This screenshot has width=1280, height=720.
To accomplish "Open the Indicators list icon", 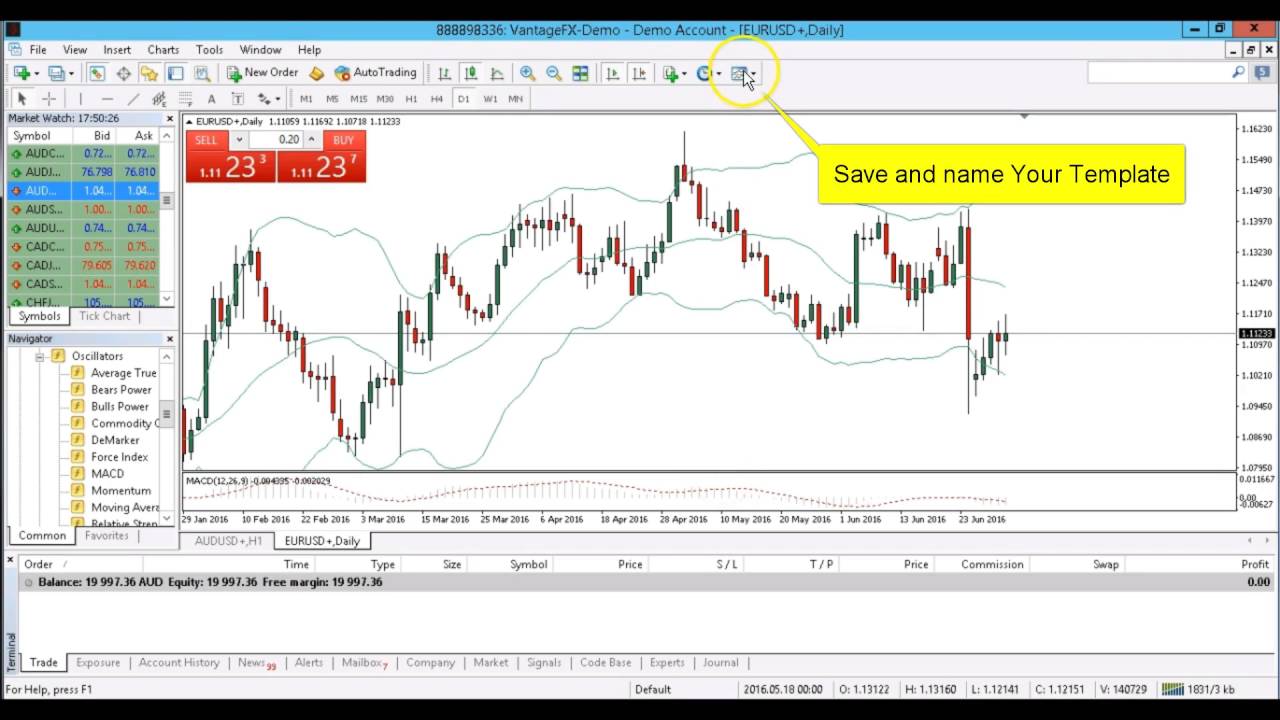I will click(670, 73).
